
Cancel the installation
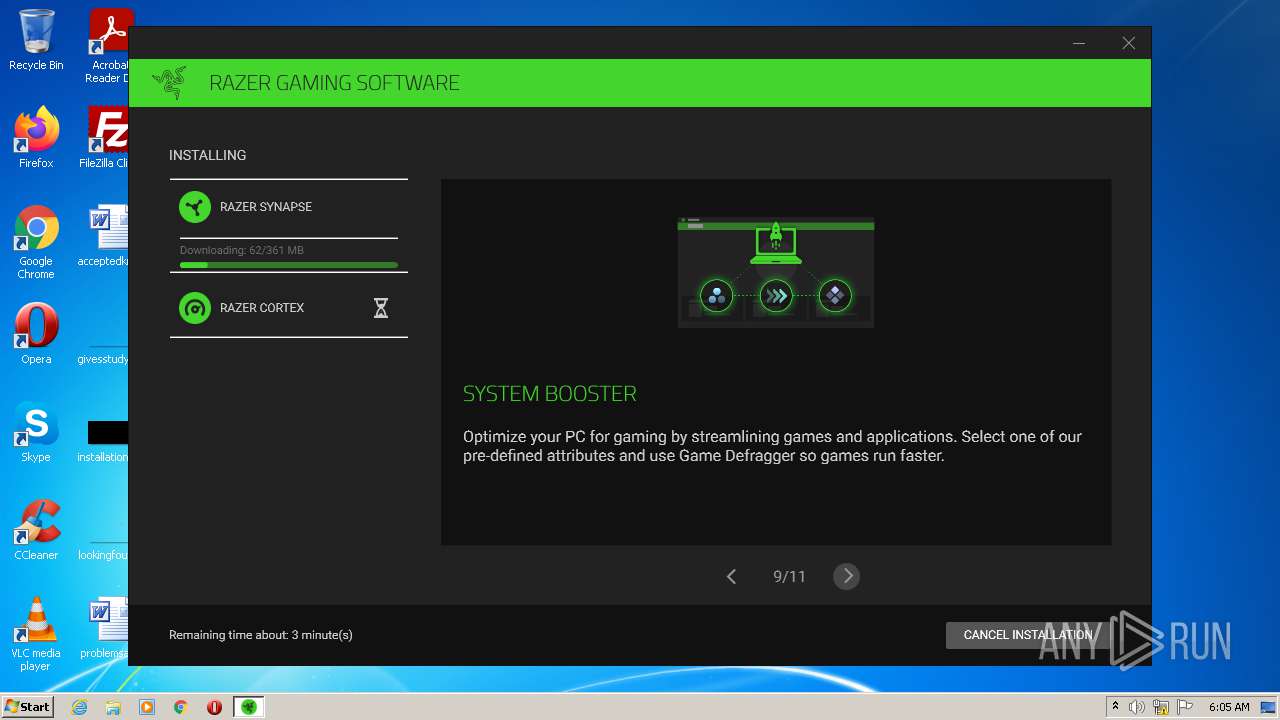click(x=1028, y=635)
